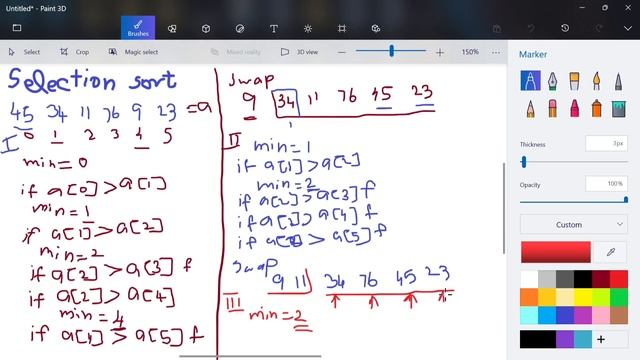Select the Marker brush

click(x=530, y=80)
